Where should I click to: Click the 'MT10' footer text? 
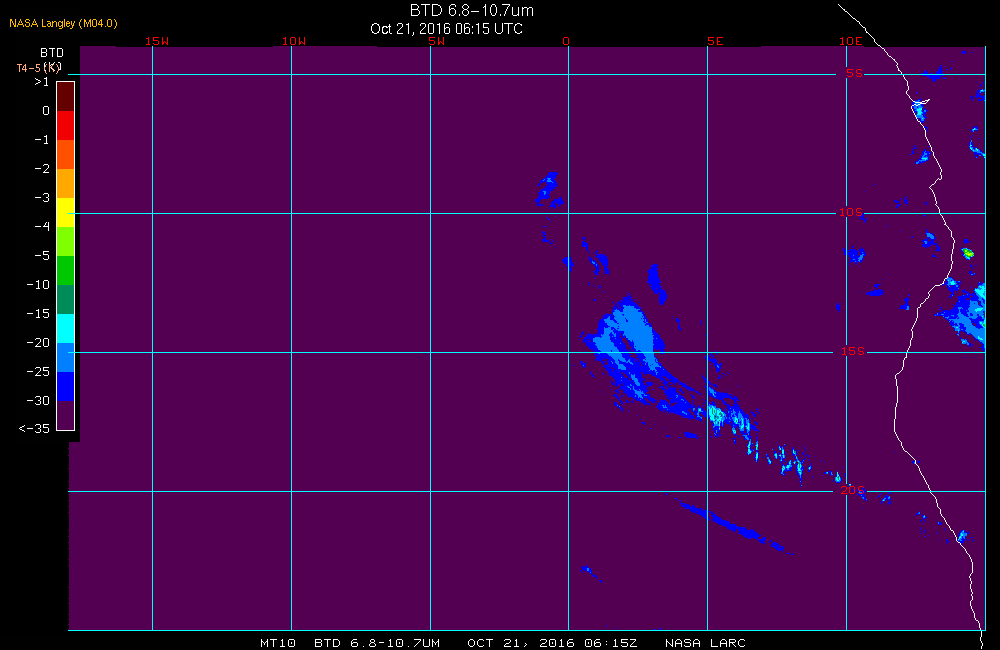click(278, 643)
